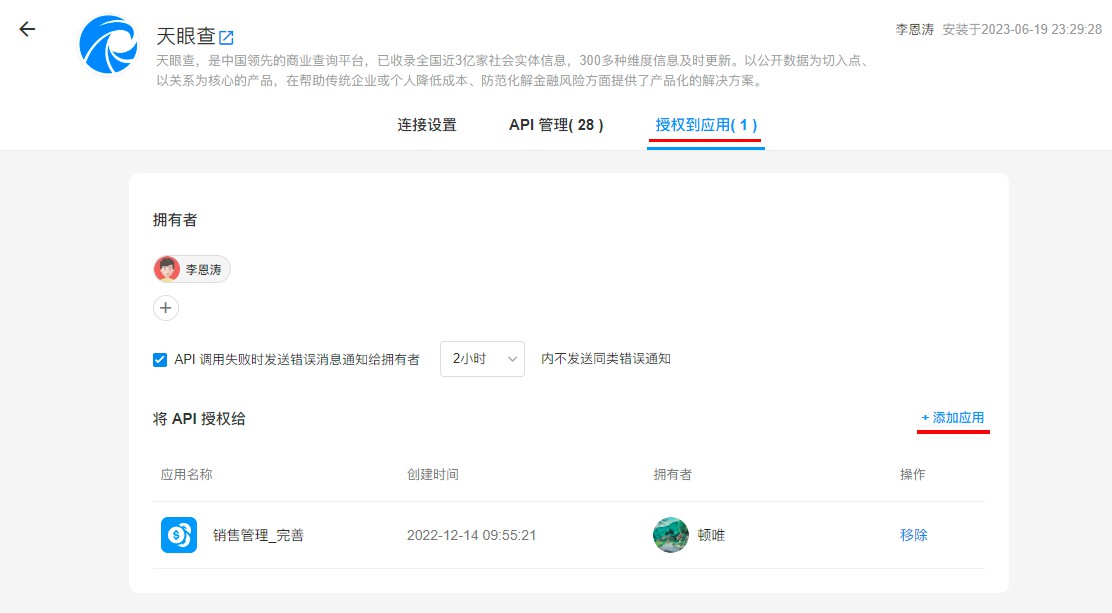This screenshot has height=613, width=1112.
Task: Click the 创建时间 column header
Action: point(432,474)
